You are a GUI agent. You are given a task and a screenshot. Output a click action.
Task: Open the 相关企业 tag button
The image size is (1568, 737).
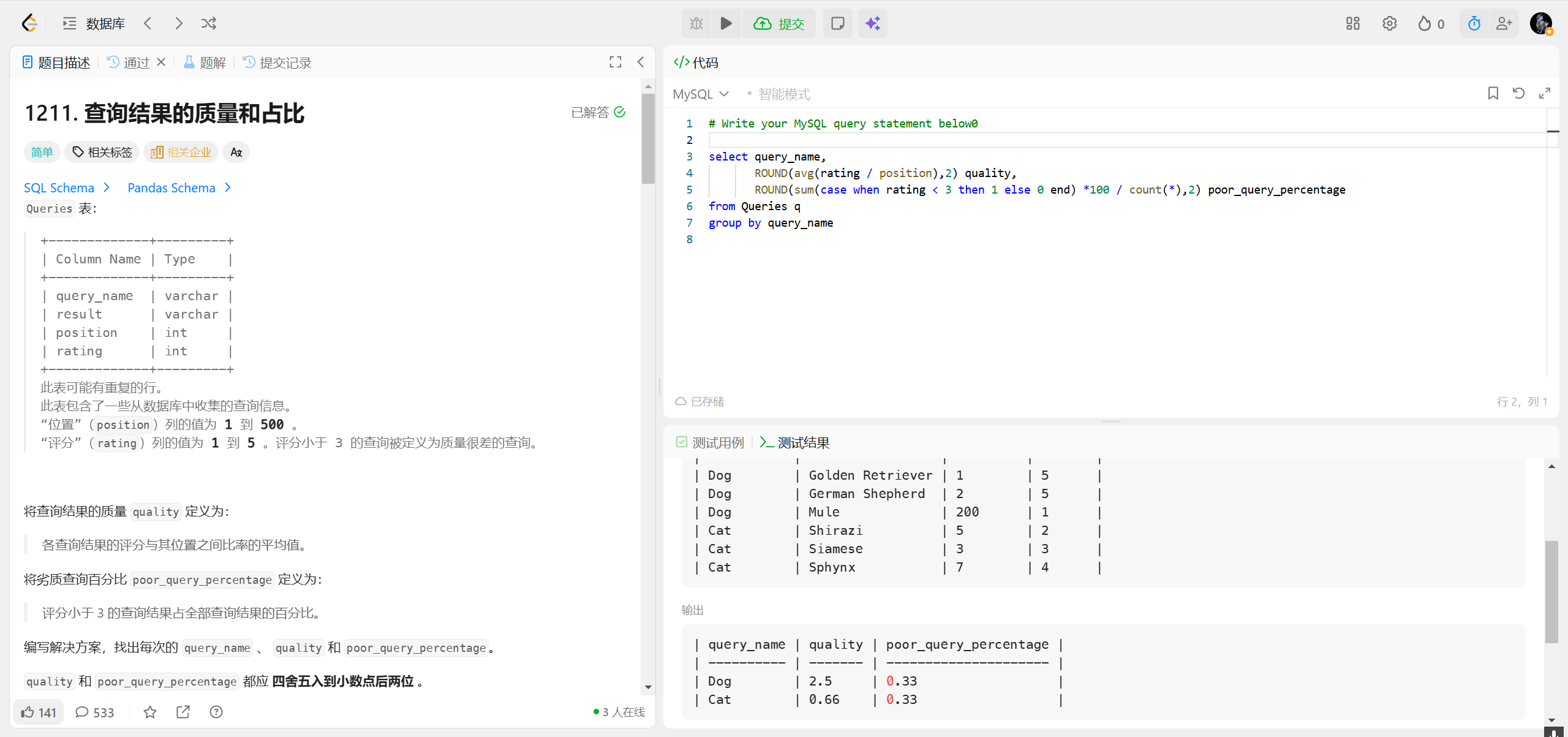(181, 152)
